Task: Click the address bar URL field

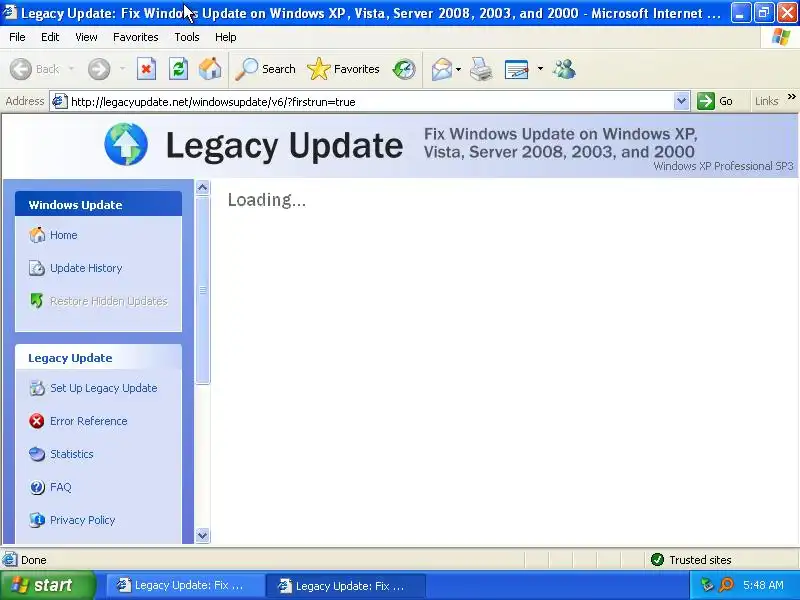Action: 370,102
